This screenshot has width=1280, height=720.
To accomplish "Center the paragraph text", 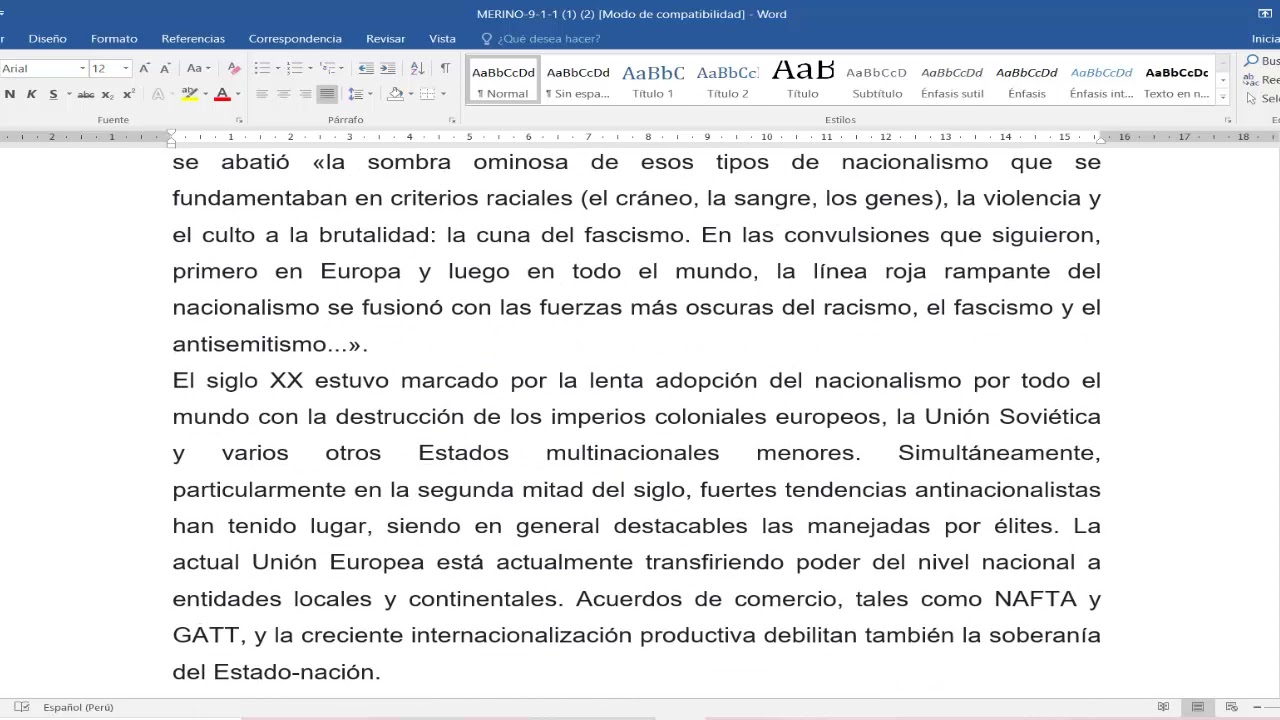I will [x=284, y=94].
